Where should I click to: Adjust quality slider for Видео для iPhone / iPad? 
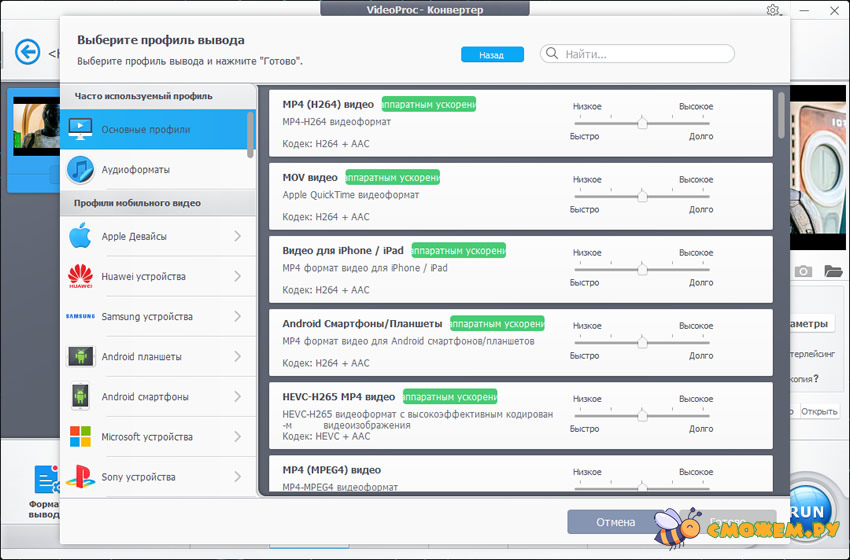[642, 269]
